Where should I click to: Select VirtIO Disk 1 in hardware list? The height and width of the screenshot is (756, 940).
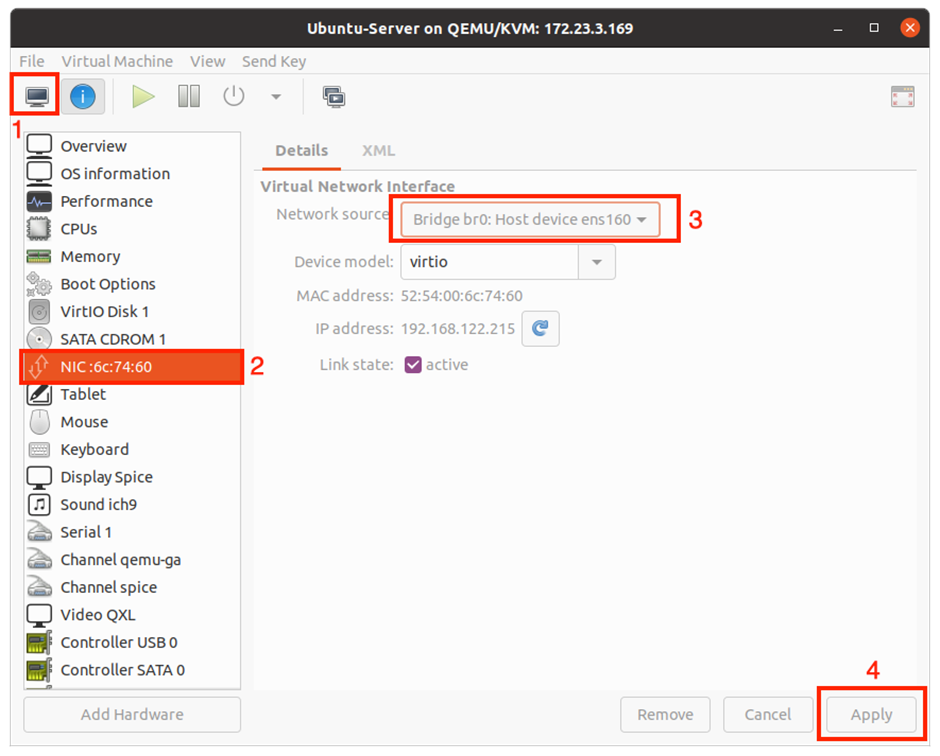[104, 311]
